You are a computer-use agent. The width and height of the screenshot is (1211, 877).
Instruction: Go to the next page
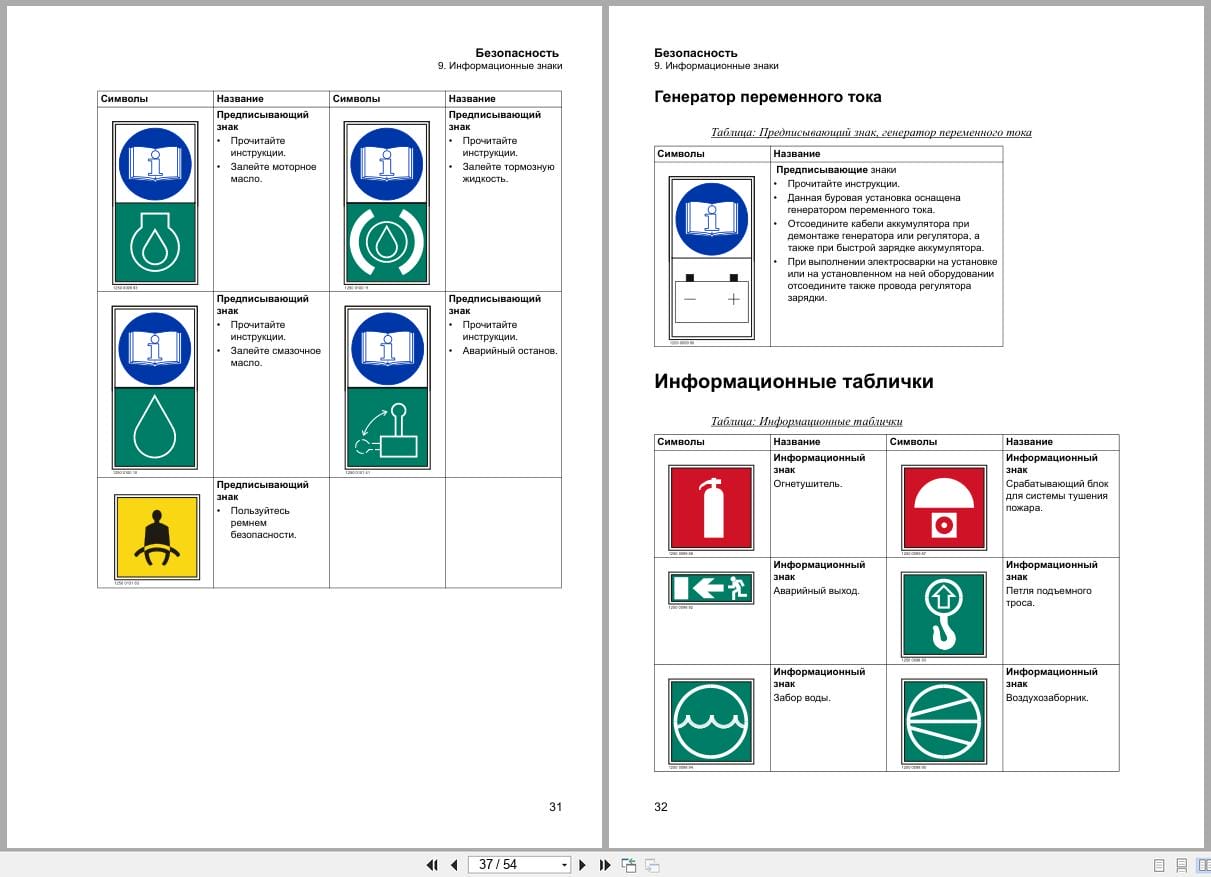click(583, 865)
